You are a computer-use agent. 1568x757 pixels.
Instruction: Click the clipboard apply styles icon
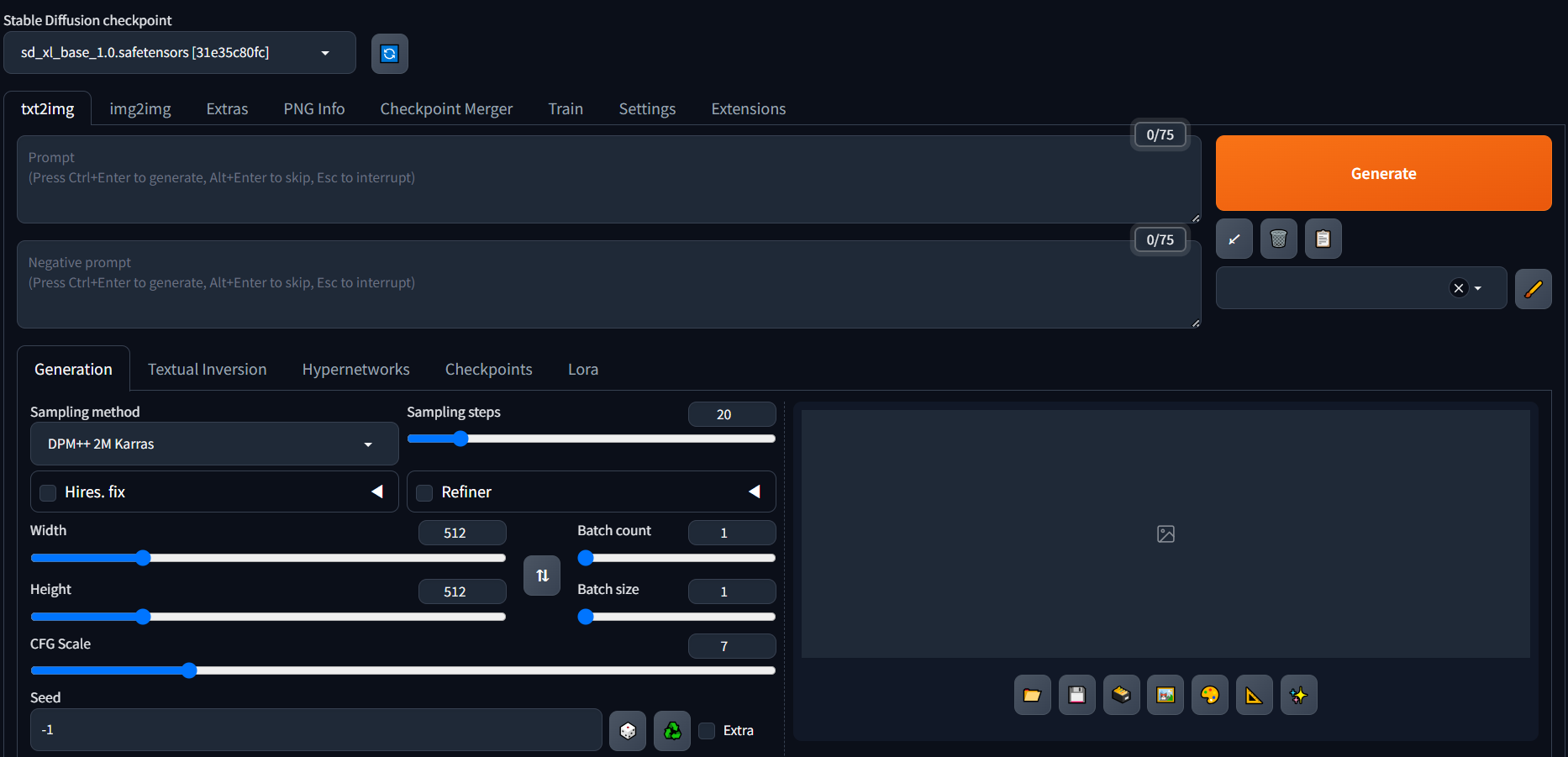coord(1323,239)
